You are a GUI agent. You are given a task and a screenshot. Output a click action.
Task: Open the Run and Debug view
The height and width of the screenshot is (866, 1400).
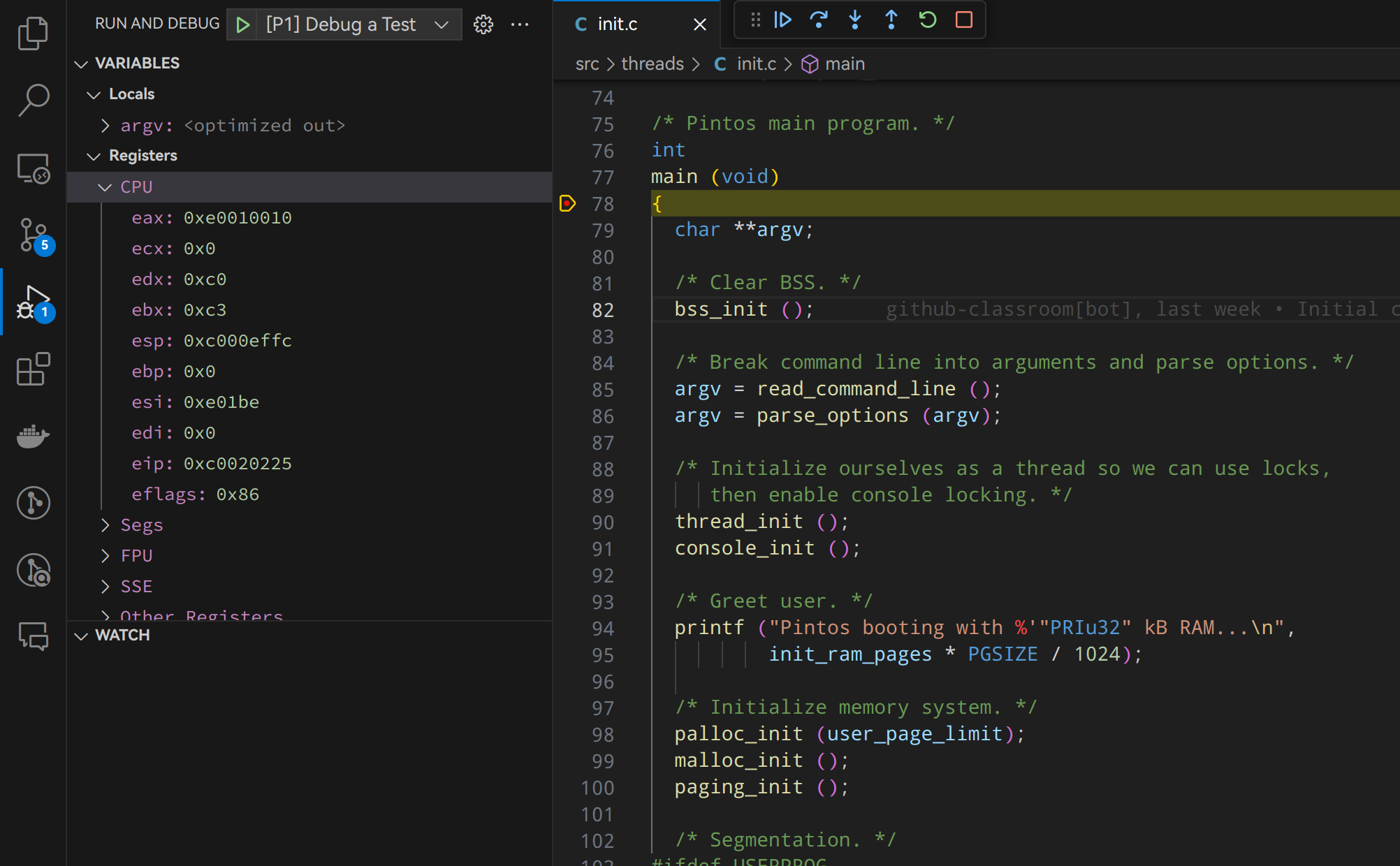point(33,302)
